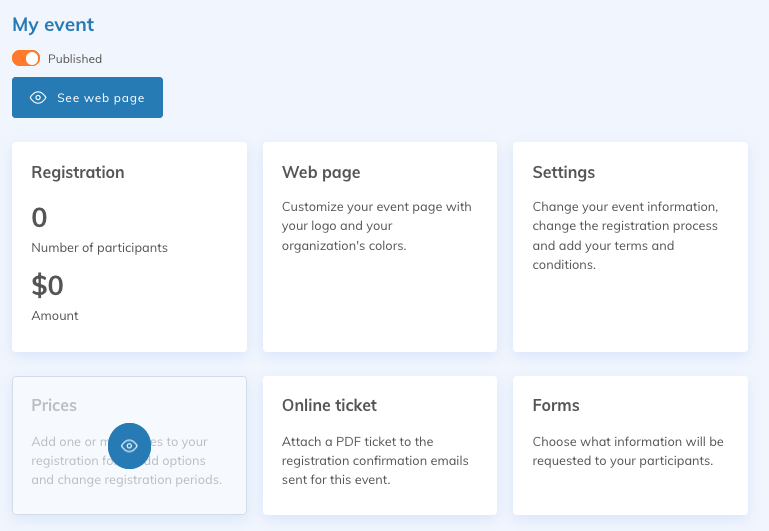Image resolution: width=769 pixels, height=531 pixels.
Task: Click the Prices registration periods description
Action: point(126,479)
